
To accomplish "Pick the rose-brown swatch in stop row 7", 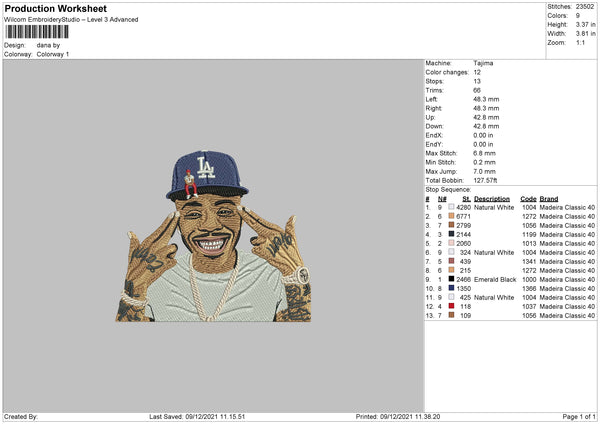I will pyautogui.click(x=451, y=261).
